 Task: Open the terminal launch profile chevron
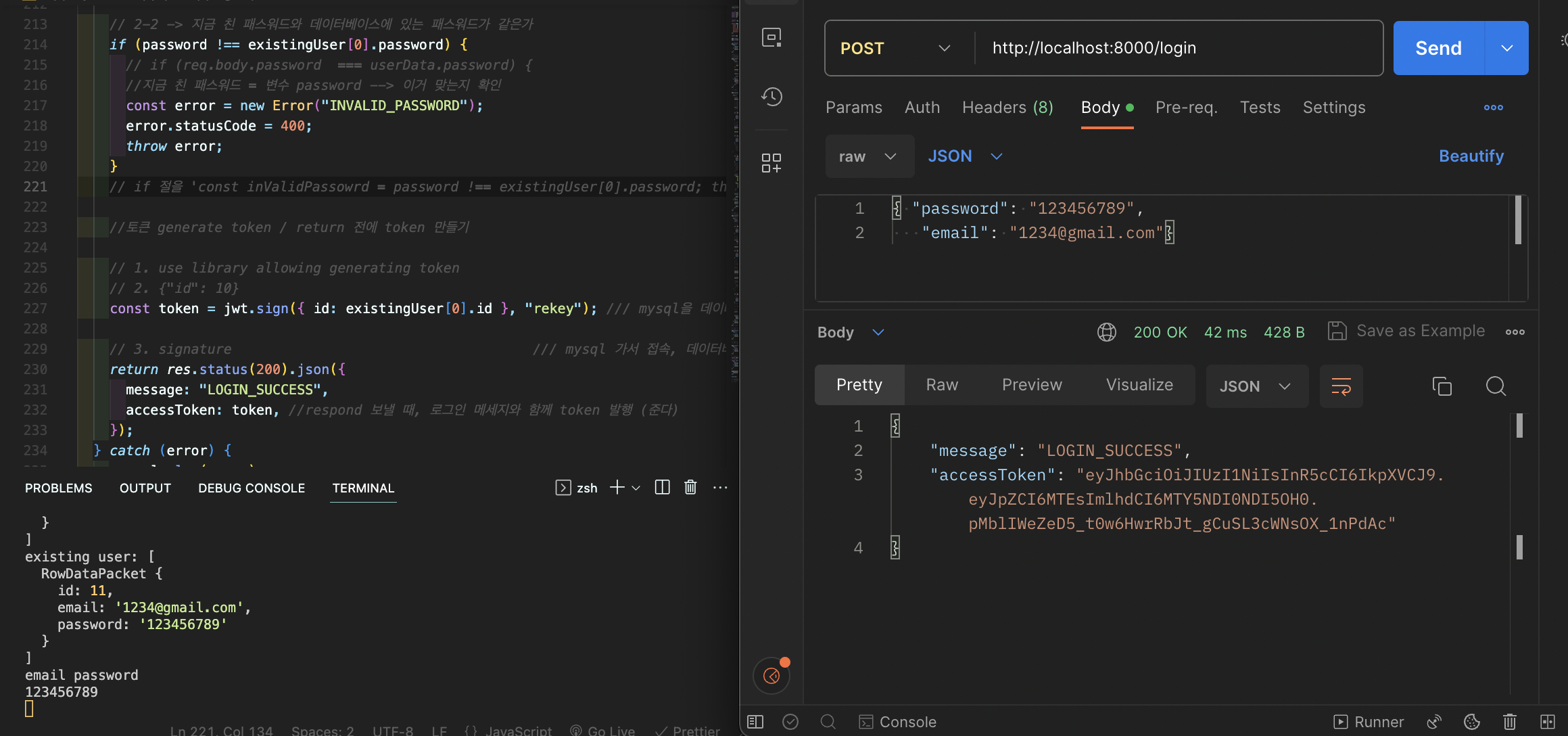click(636, 488)
